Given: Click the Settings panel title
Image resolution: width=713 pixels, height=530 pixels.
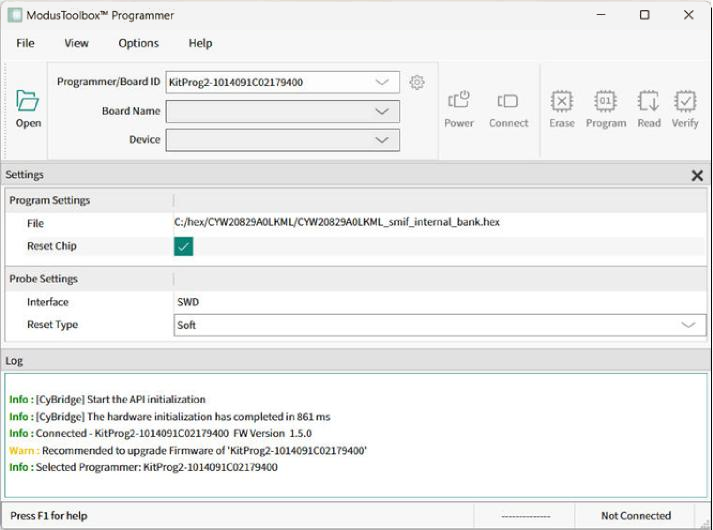Looking at the screenshot, I should [25, 175].
